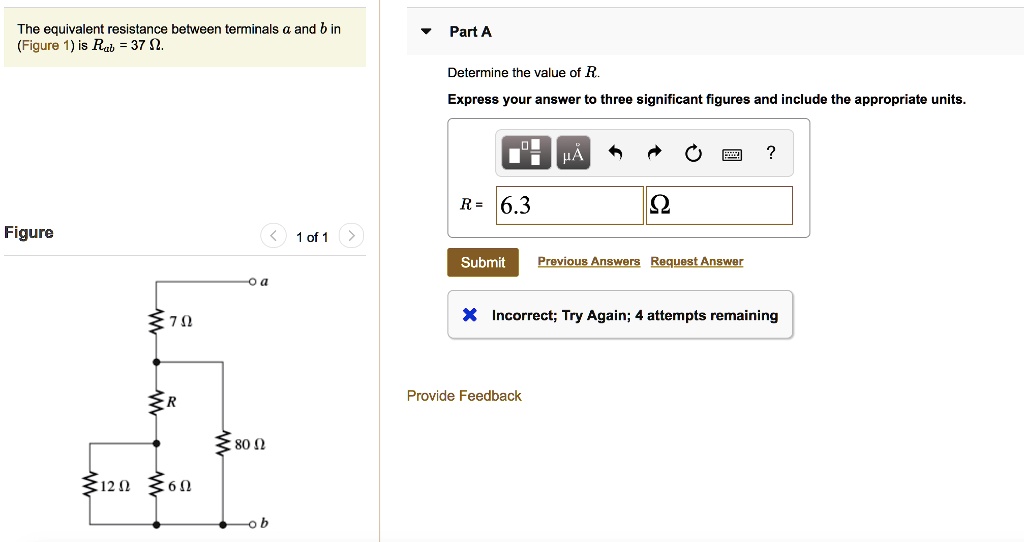The height and width of the screenshot is (542, 1024).
Task: Click the 80 Ω resistor in circuit figure
Action: tap(223, 443)
